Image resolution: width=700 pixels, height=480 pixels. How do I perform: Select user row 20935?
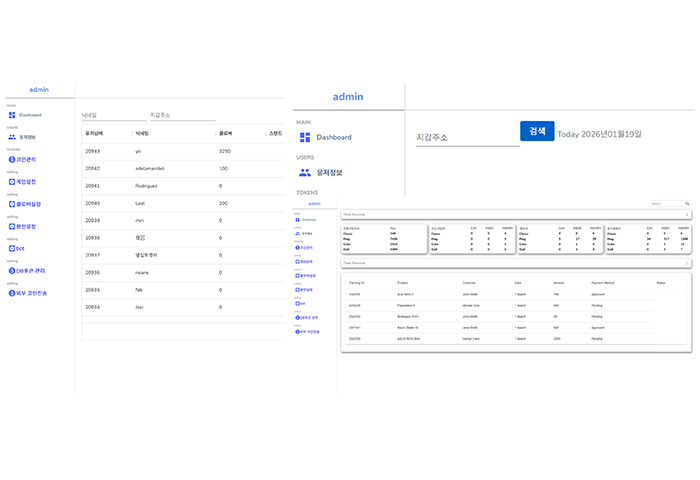(183, 290)
